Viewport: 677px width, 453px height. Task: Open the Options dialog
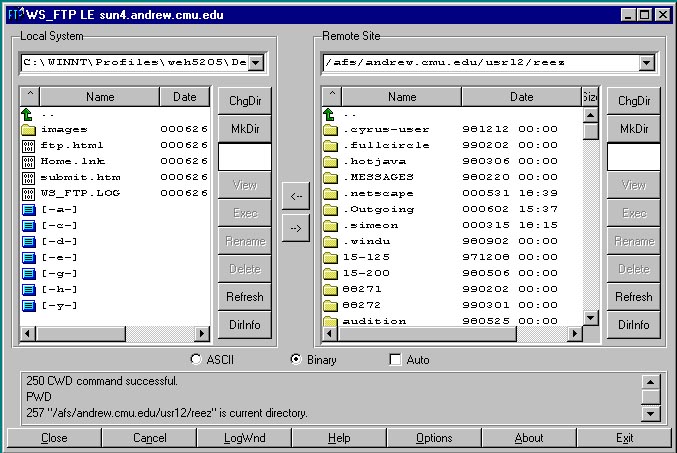[434, 438]
